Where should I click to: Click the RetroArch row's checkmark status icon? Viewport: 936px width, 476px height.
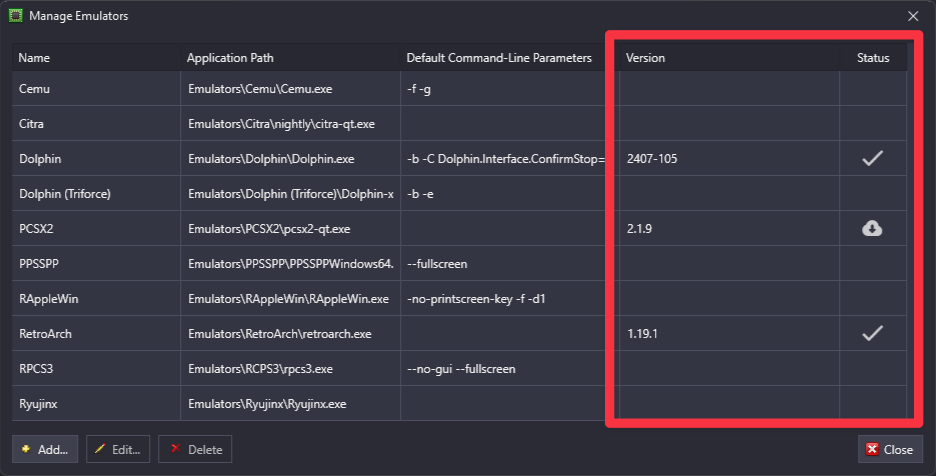click(872, 333)
